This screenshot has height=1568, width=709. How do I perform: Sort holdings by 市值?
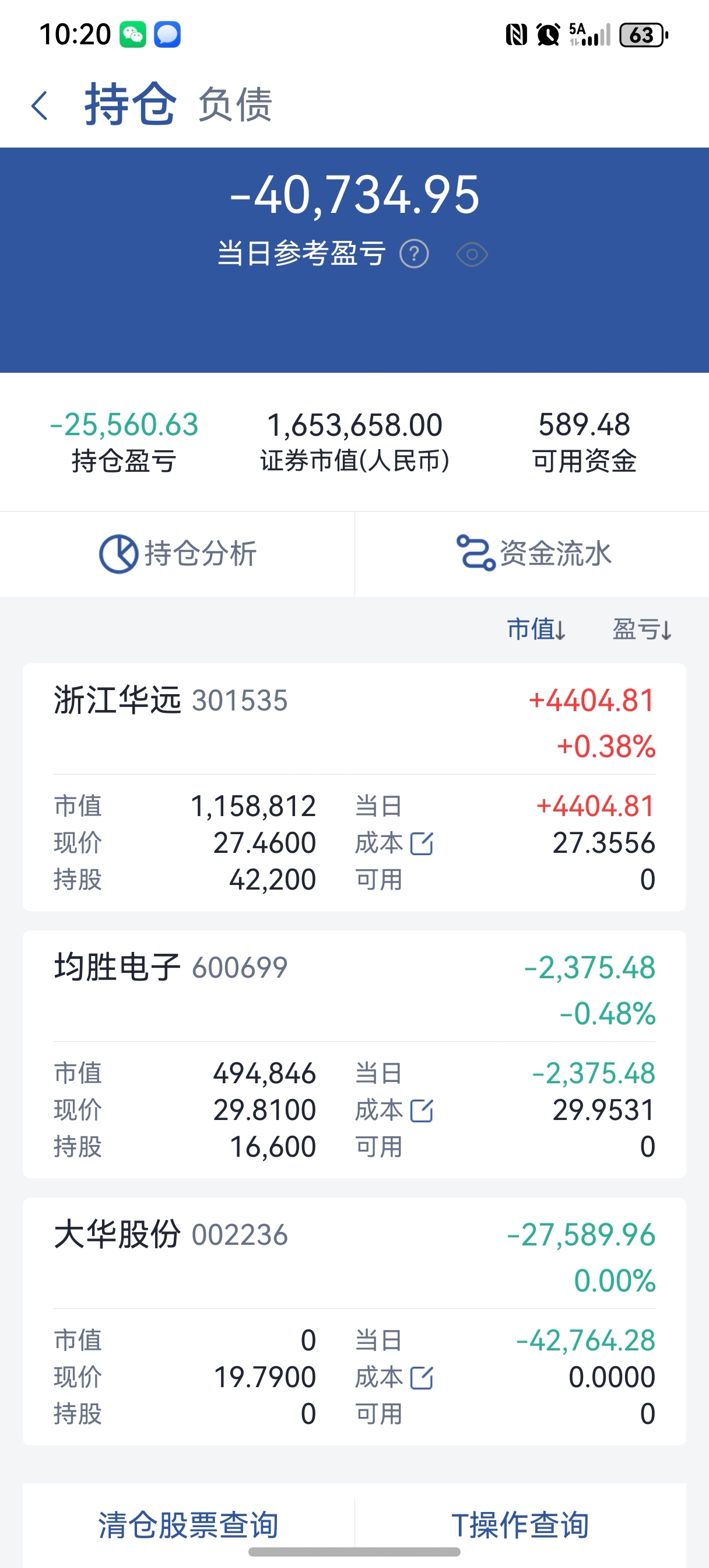536,629
